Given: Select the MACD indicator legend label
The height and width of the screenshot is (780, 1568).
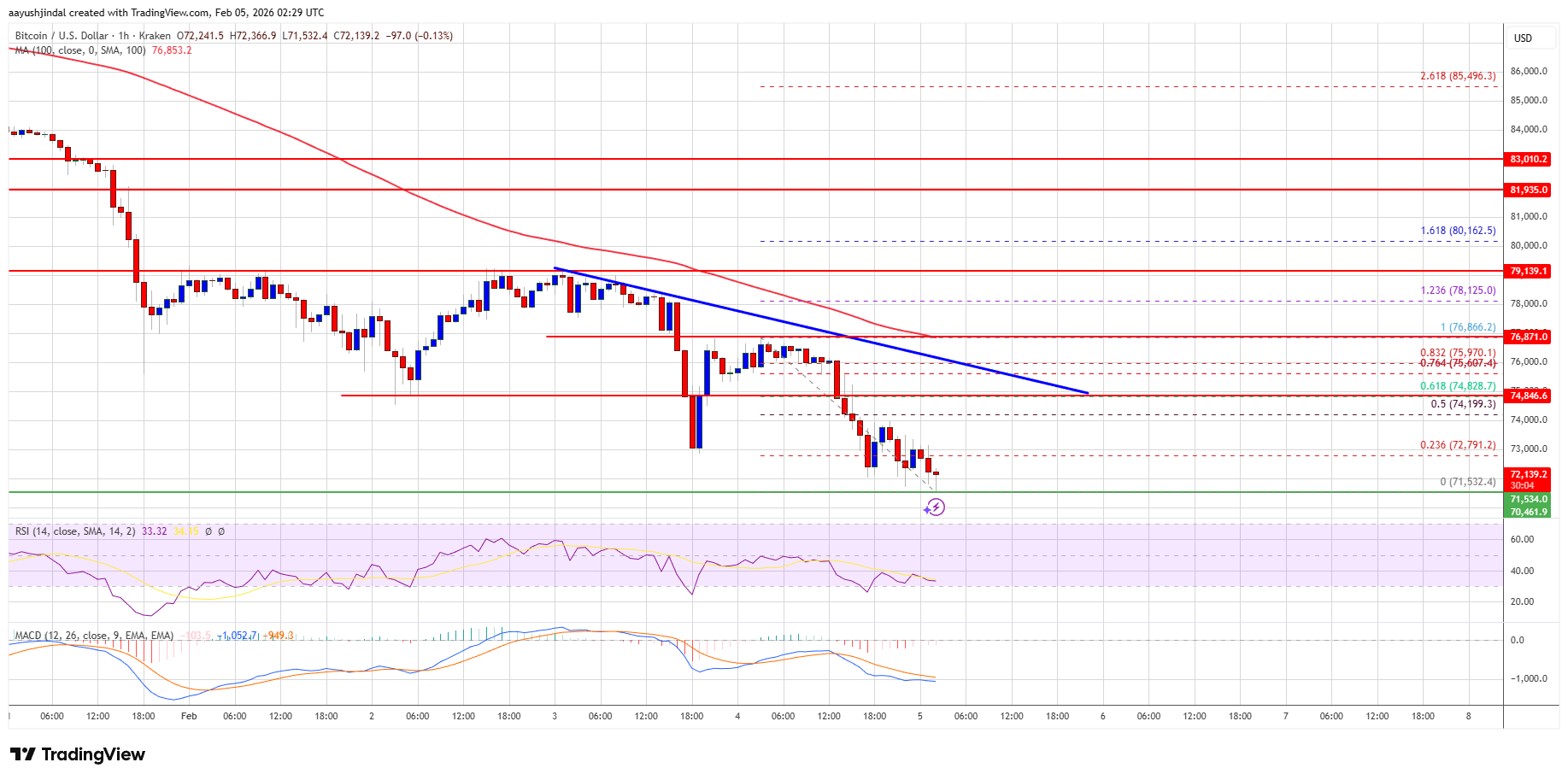Looking at the screenshot, I should (x=94, y=636).
